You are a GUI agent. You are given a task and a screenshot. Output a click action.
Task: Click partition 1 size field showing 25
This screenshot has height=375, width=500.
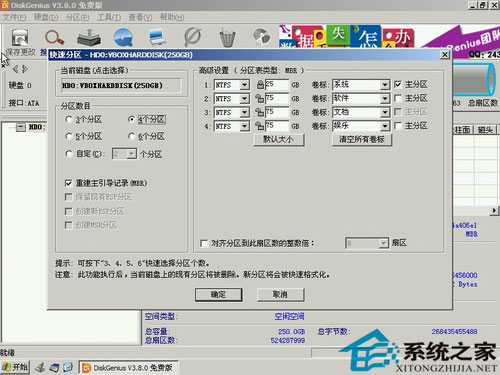pos(277,85)
